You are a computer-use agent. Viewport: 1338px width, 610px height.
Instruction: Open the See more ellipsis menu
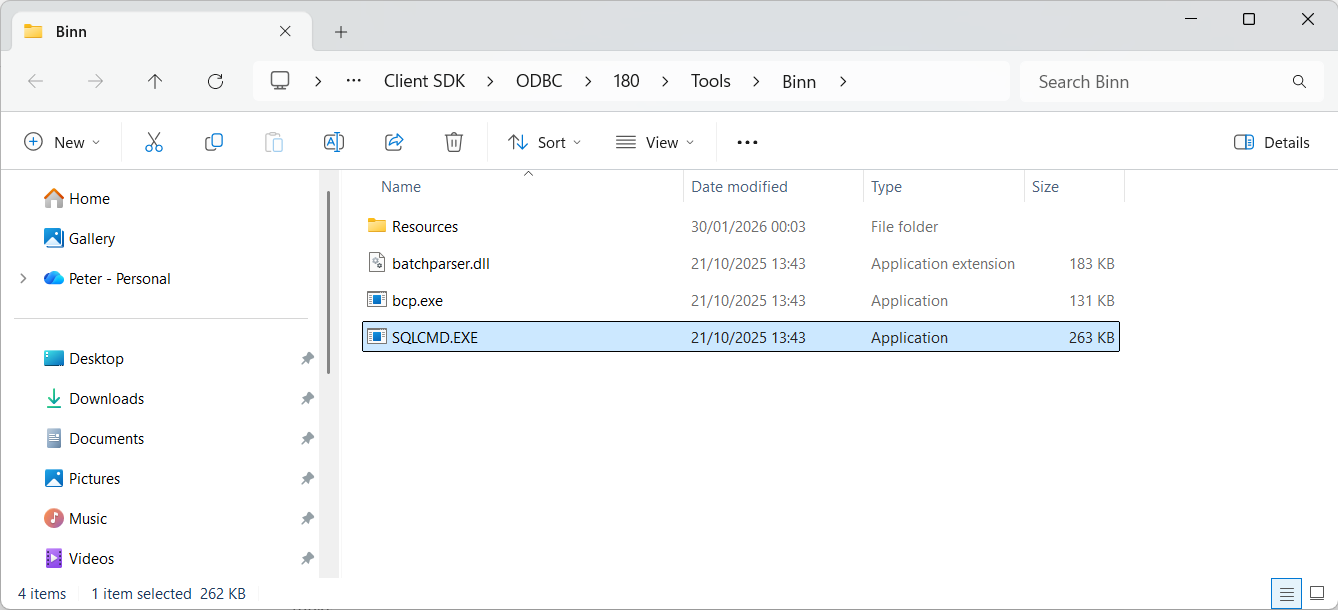click(747, 142)
